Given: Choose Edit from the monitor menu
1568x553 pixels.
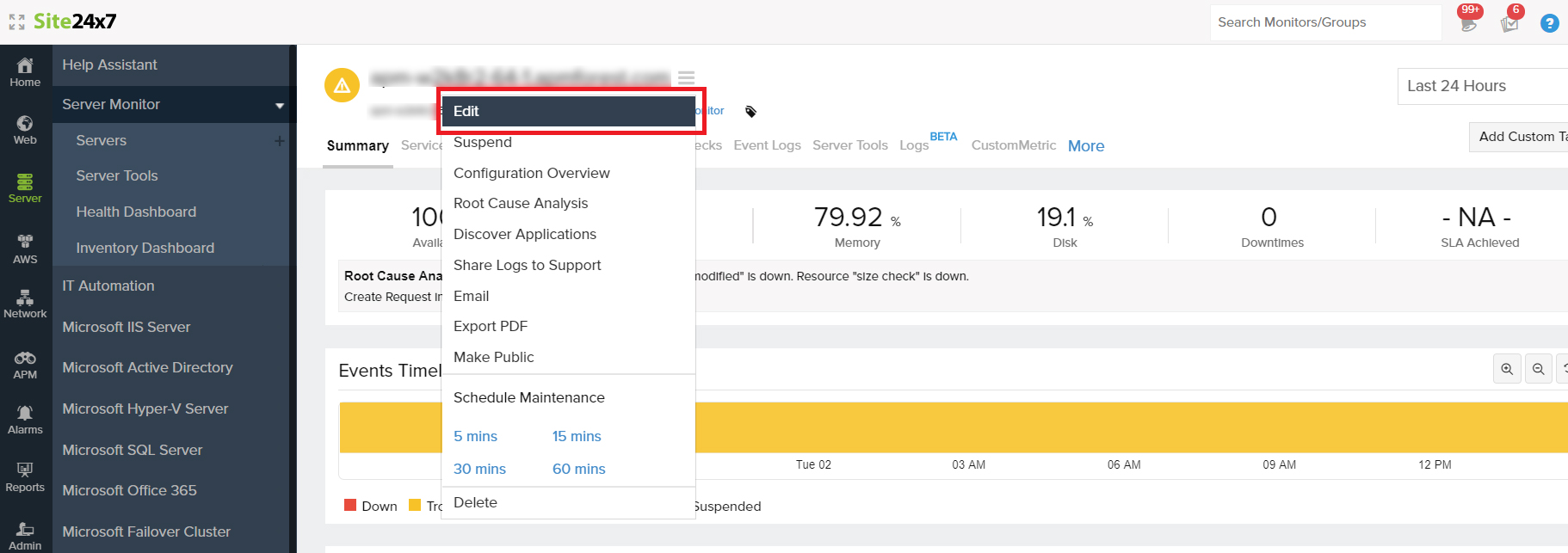Looking at the screenshot, I should click(x=568, y=111).
